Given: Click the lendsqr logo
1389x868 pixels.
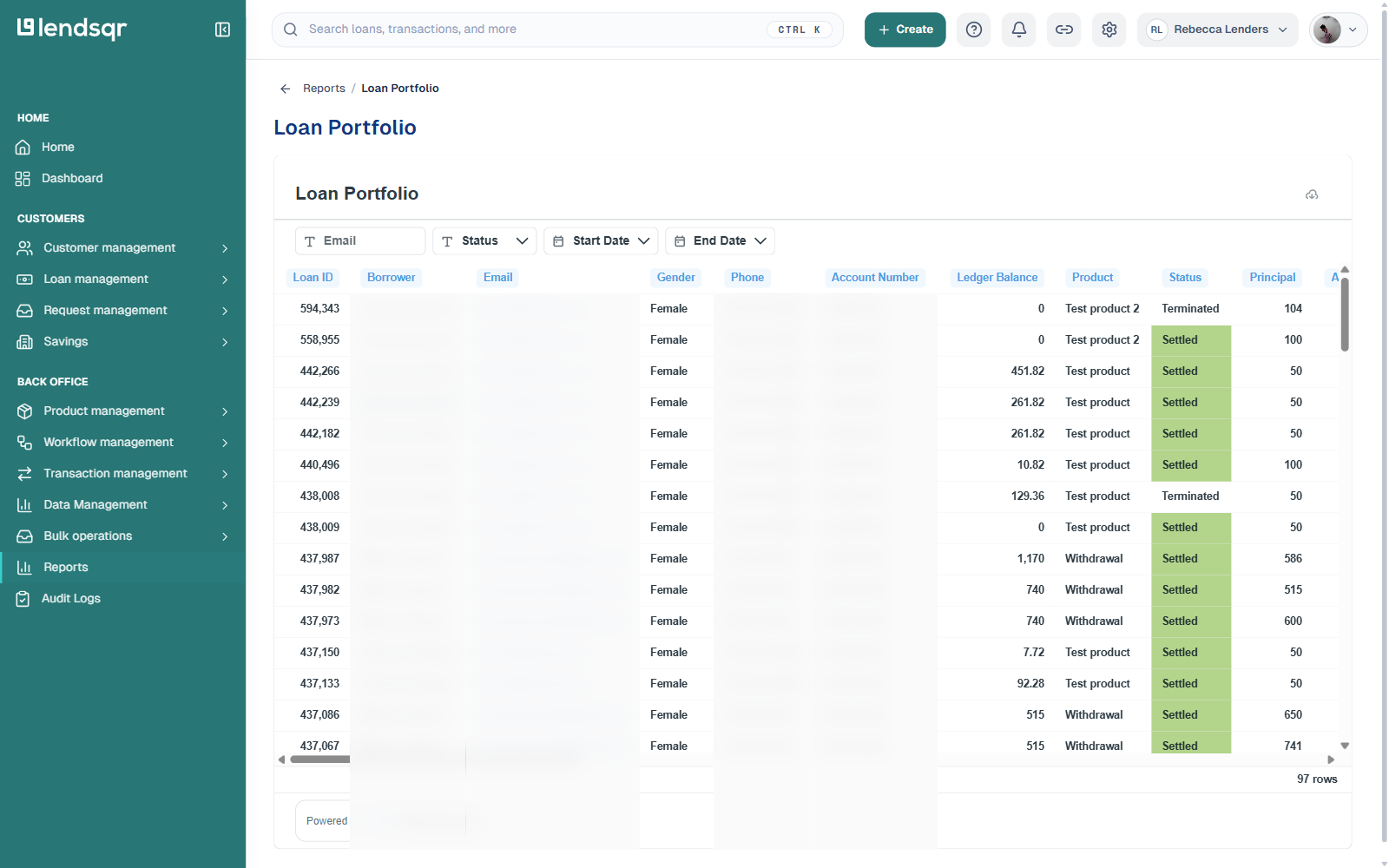Looking at the screenshot, I should click(72, 29).
